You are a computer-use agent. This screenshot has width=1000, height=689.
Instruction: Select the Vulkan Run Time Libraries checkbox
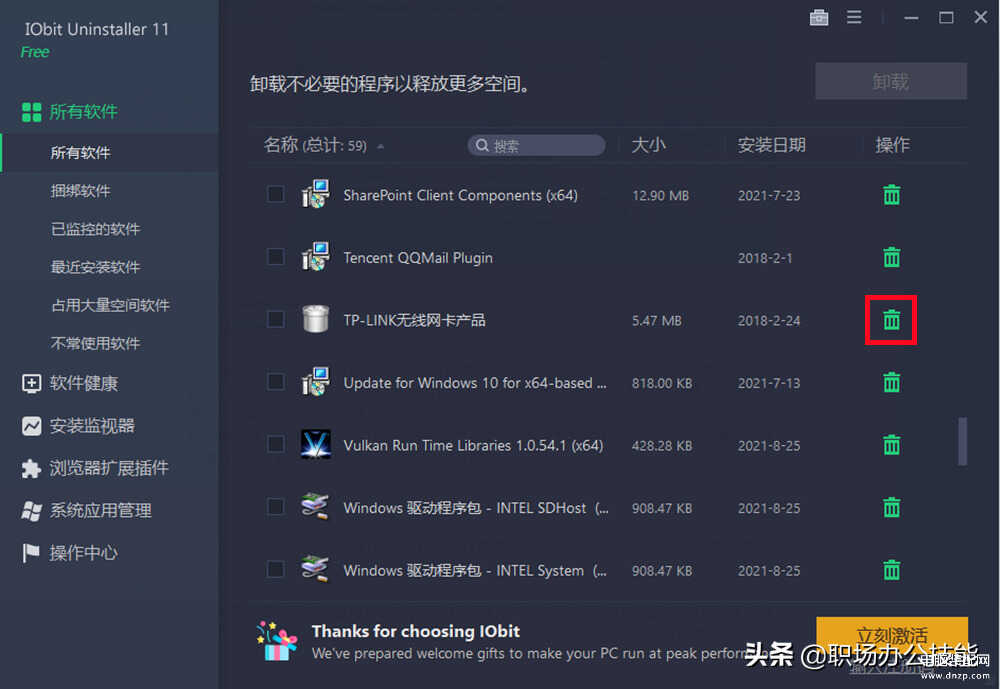(x=276, y=444)
